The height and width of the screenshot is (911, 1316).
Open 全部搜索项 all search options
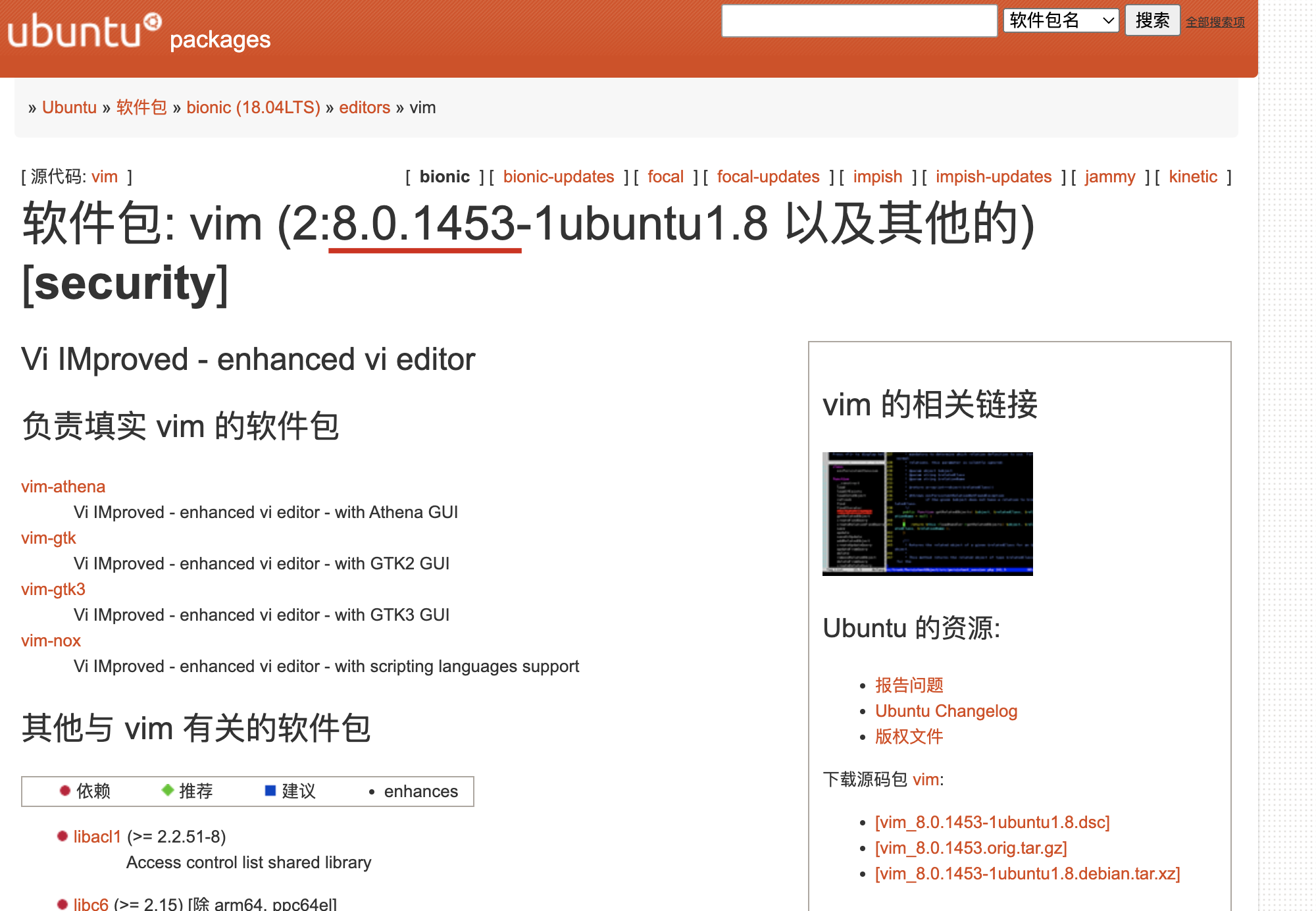1215,22
